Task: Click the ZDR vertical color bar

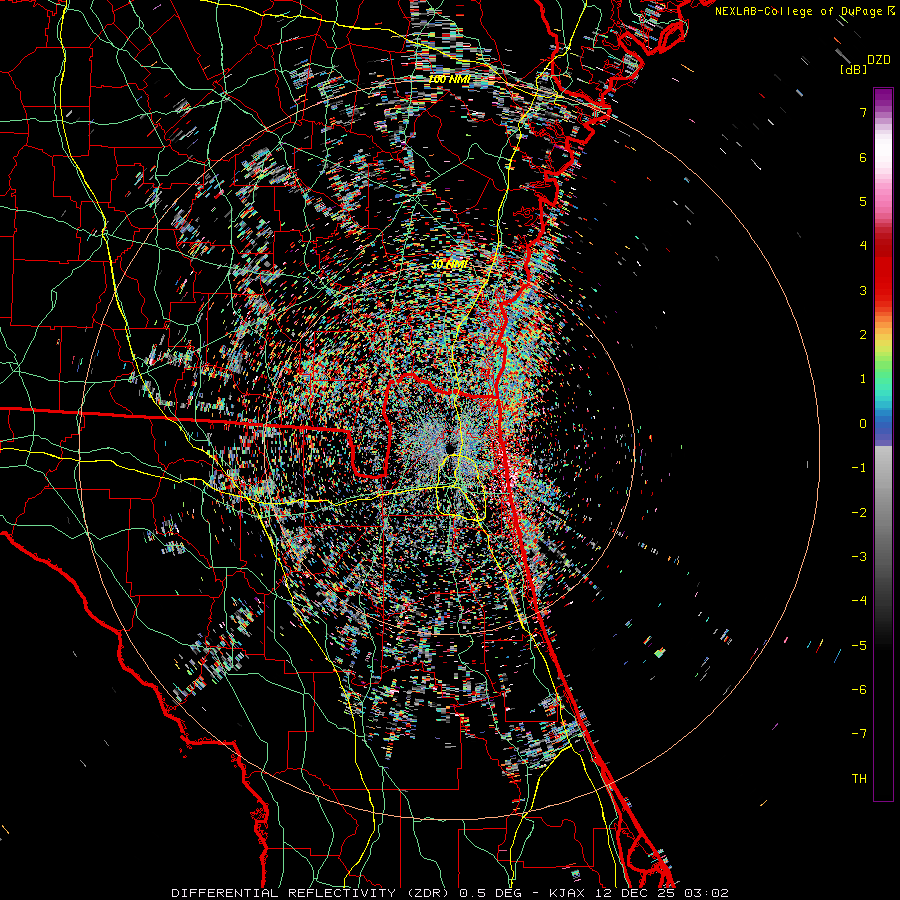Action: point(883,444)
